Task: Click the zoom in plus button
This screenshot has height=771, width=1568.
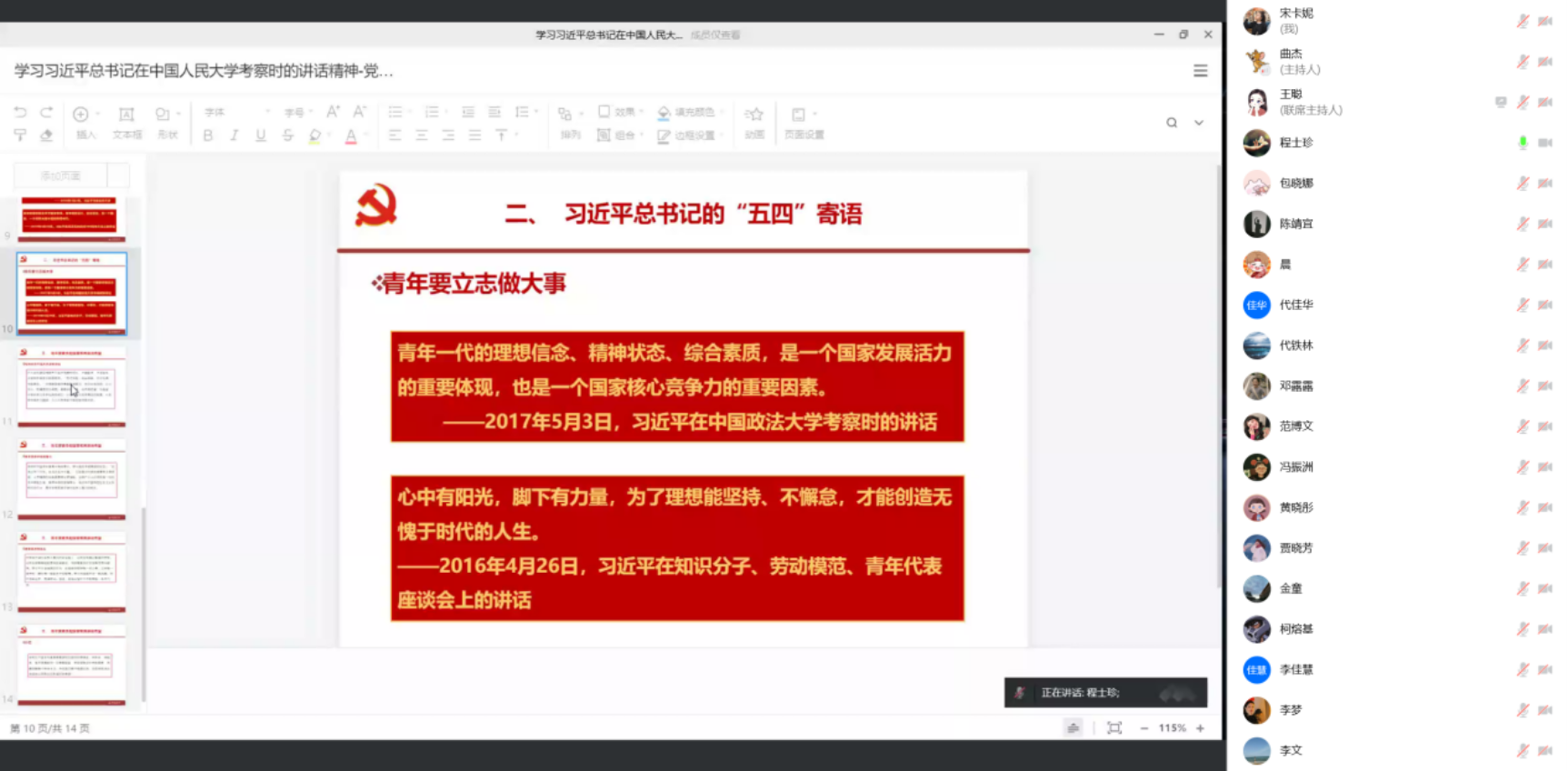Action: [1200, 728]
